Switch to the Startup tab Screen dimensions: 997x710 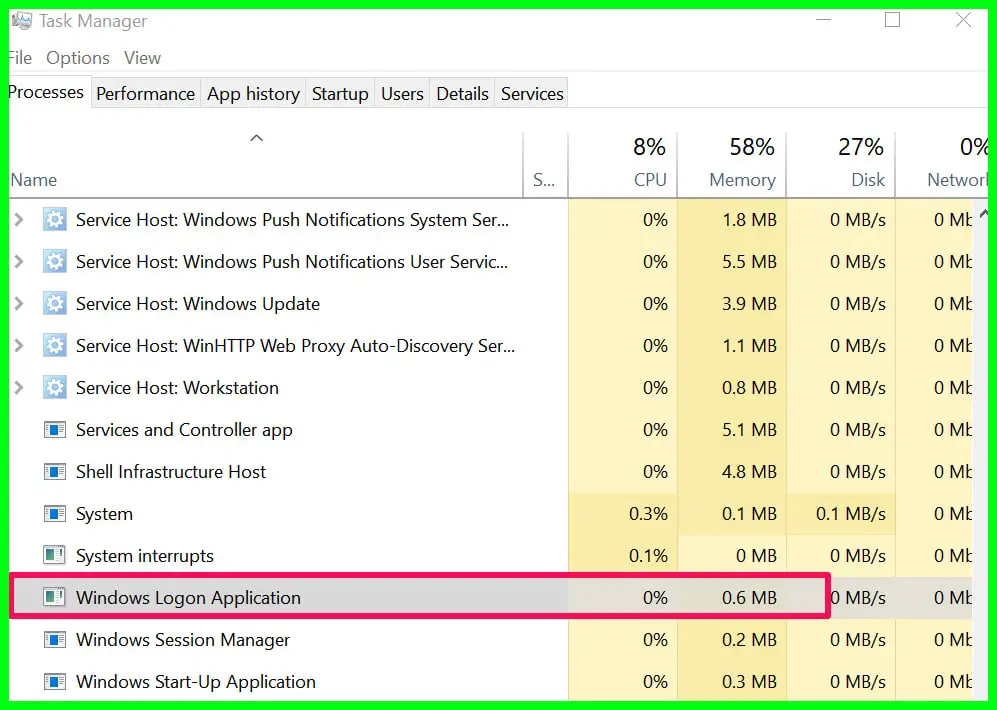coord(340,93)
